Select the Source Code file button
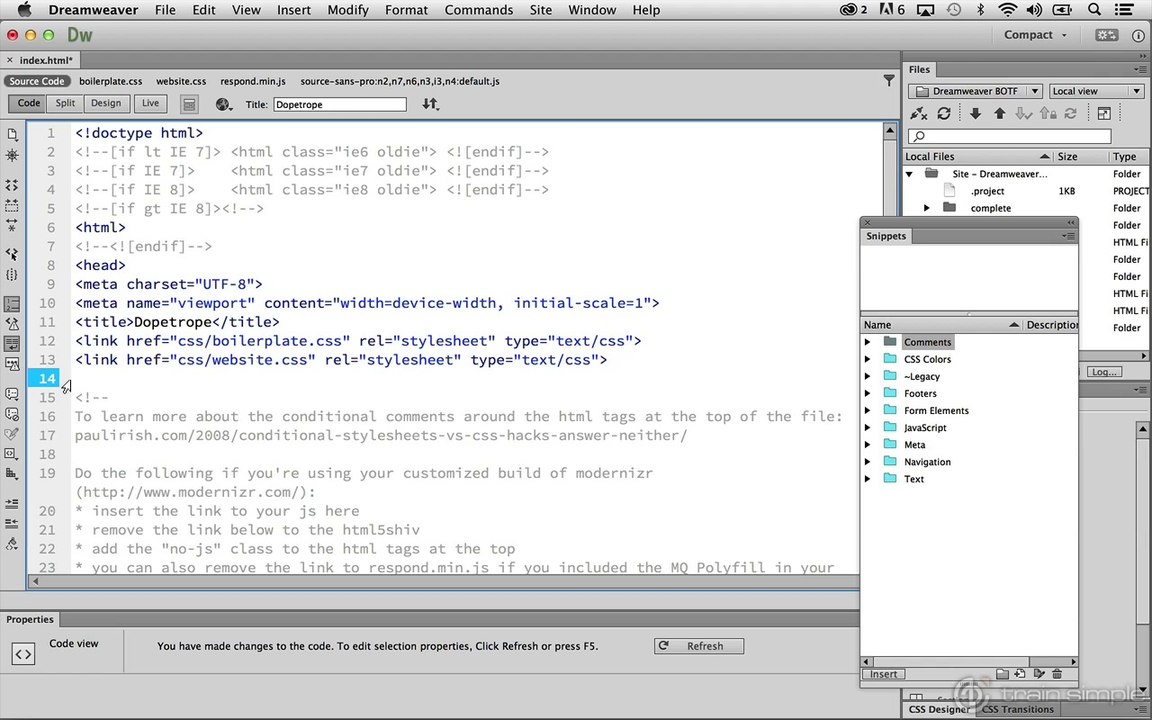This screenshot has width=1152, height=720. click(37, 81)
